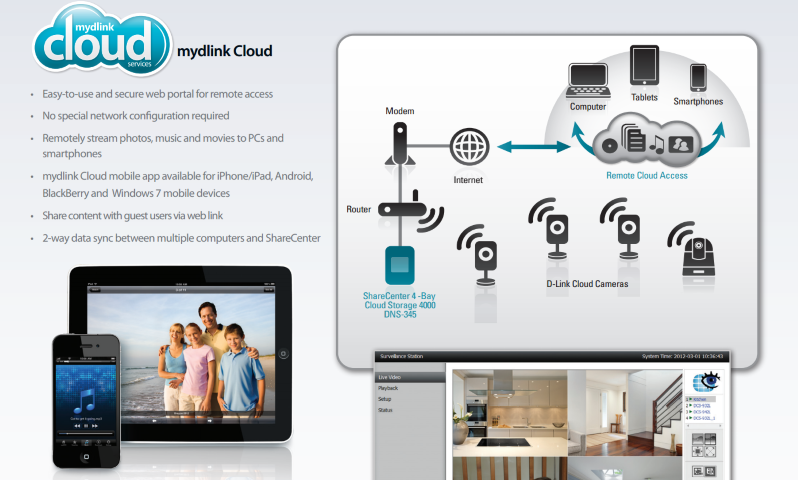Screen dimensions: 798x480
Task: Click the music note icon inside the cloud
Action: [657, 145]
